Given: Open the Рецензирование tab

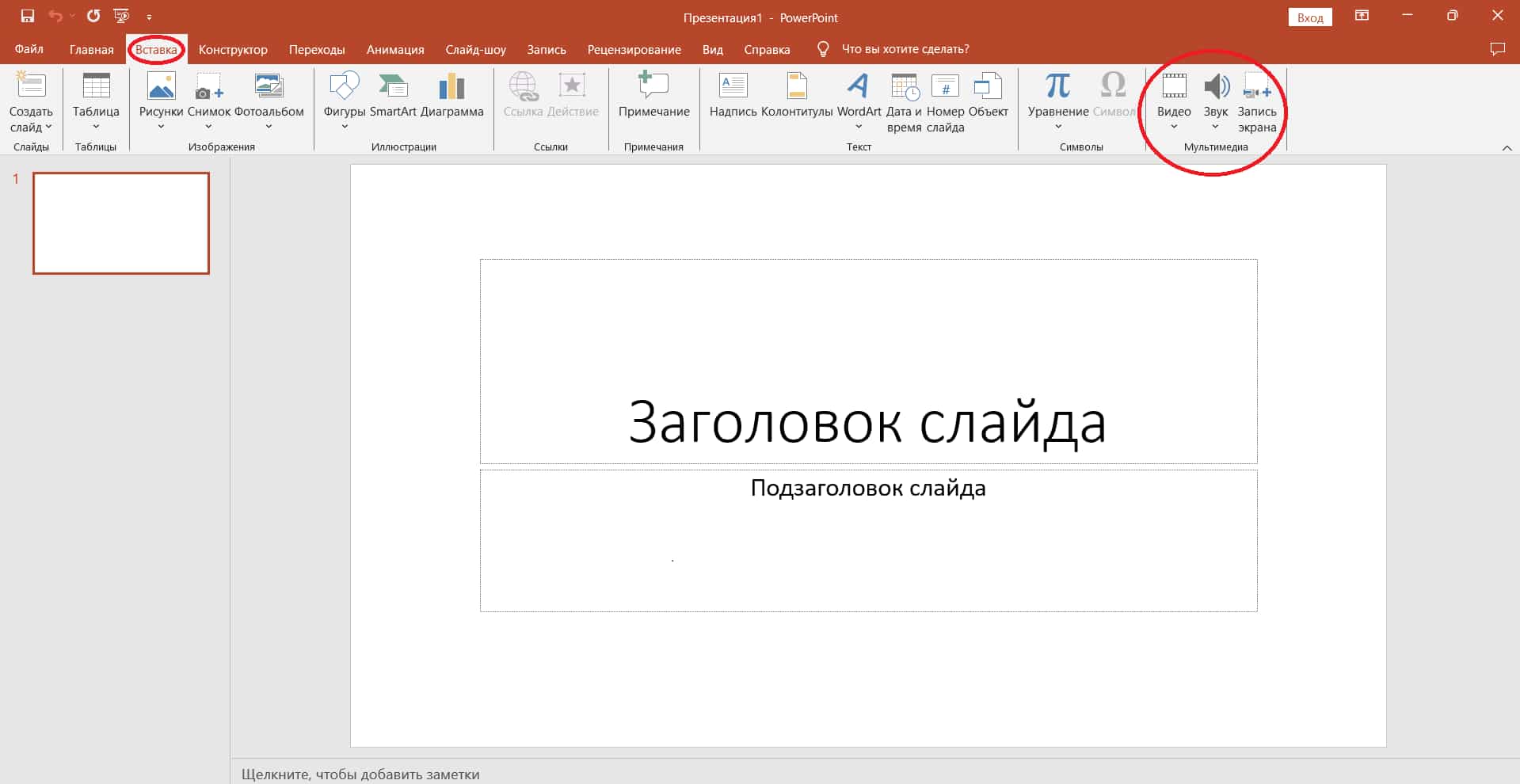Looking at the screenshot, I should coord(634,49).
